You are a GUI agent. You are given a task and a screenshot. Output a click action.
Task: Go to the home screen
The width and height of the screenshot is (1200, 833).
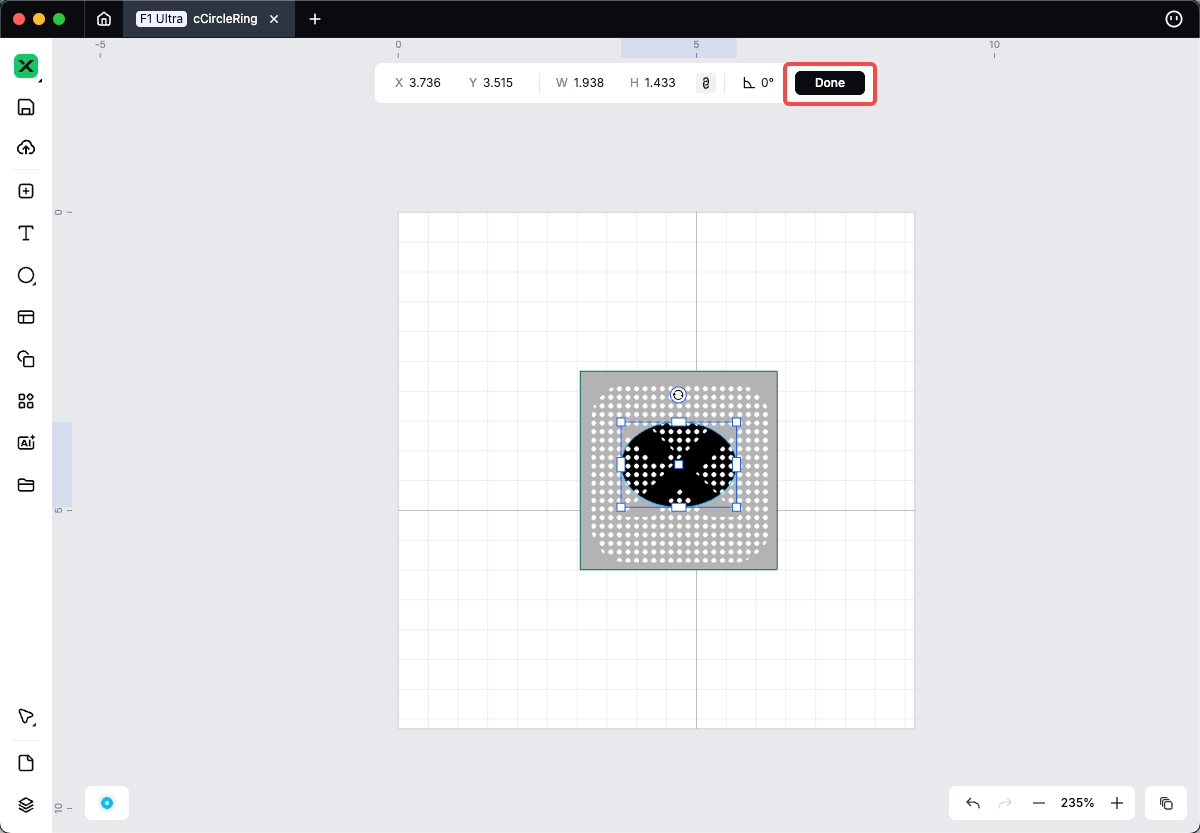pos(104,19)
